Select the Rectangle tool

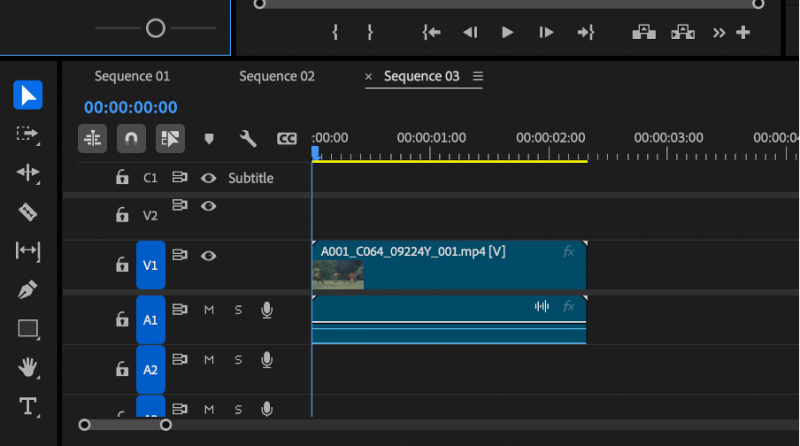28,329
